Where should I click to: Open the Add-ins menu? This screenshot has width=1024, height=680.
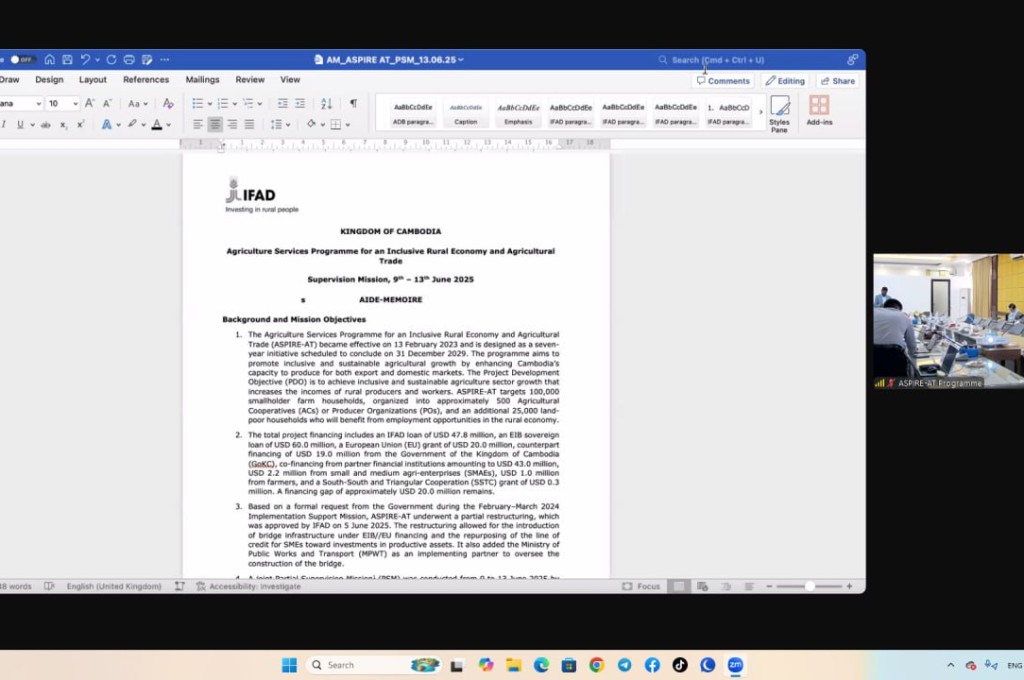819,110
